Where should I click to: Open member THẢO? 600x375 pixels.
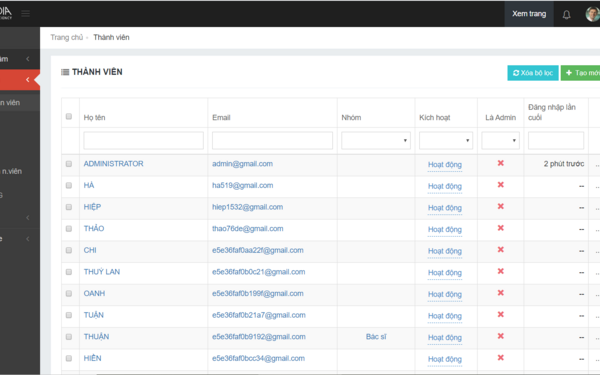[x=94, y=228]
